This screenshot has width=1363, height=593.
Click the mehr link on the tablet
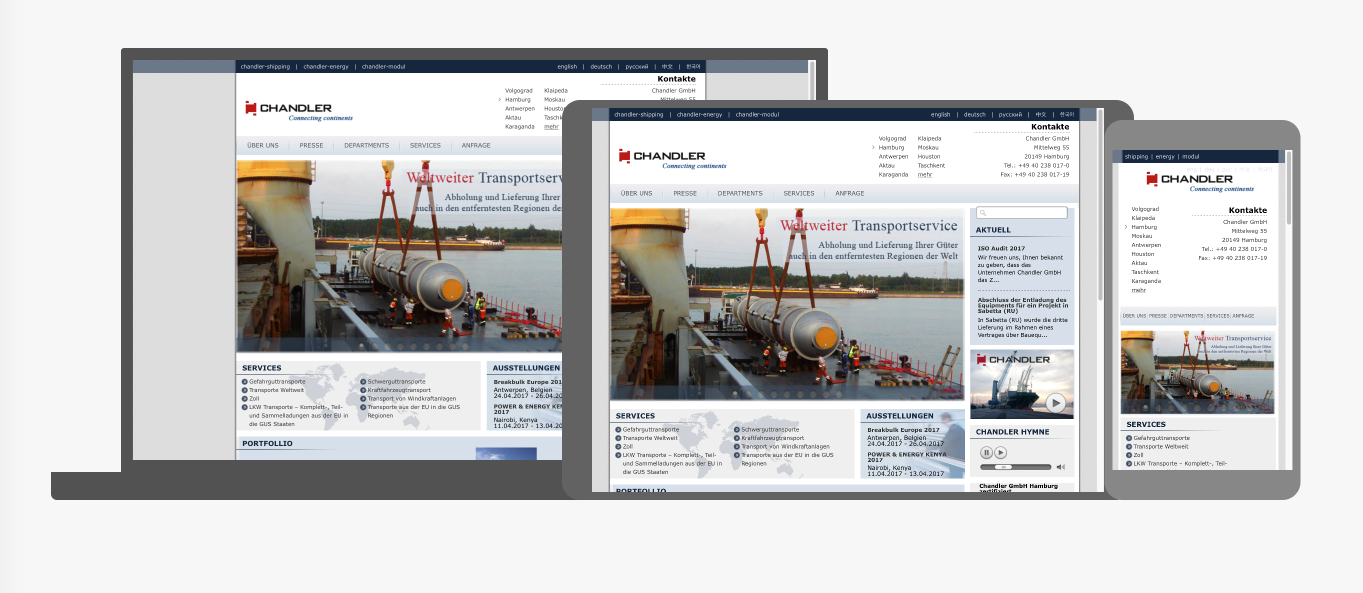coord(925,174)
